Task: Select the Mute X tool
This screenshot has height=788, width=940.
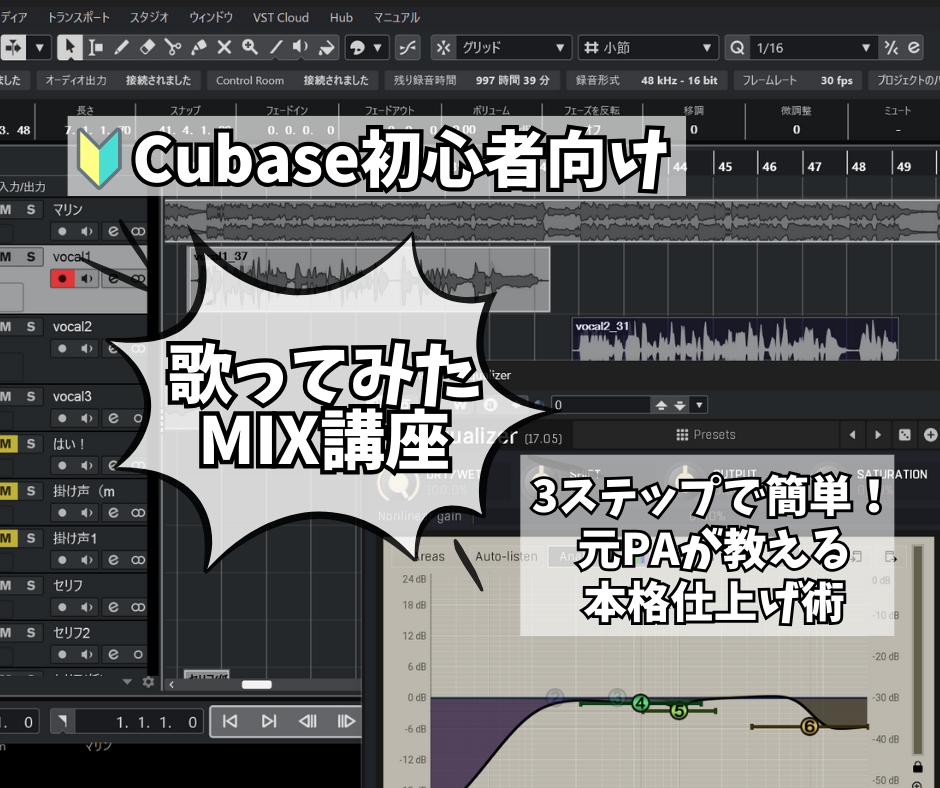Action: coord(224,47)
